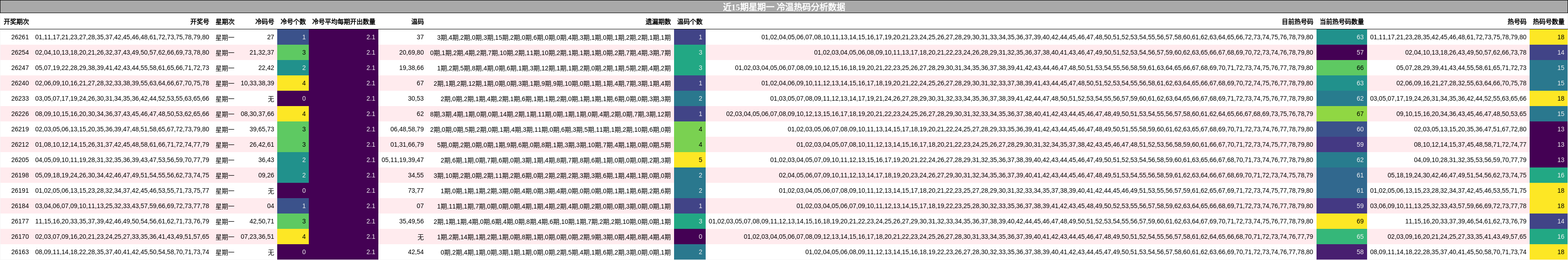This screenshot has height=260, width=1568.
Task: Click the 冷号平均每期开出数量 header
Action: (x=344, y=21)
